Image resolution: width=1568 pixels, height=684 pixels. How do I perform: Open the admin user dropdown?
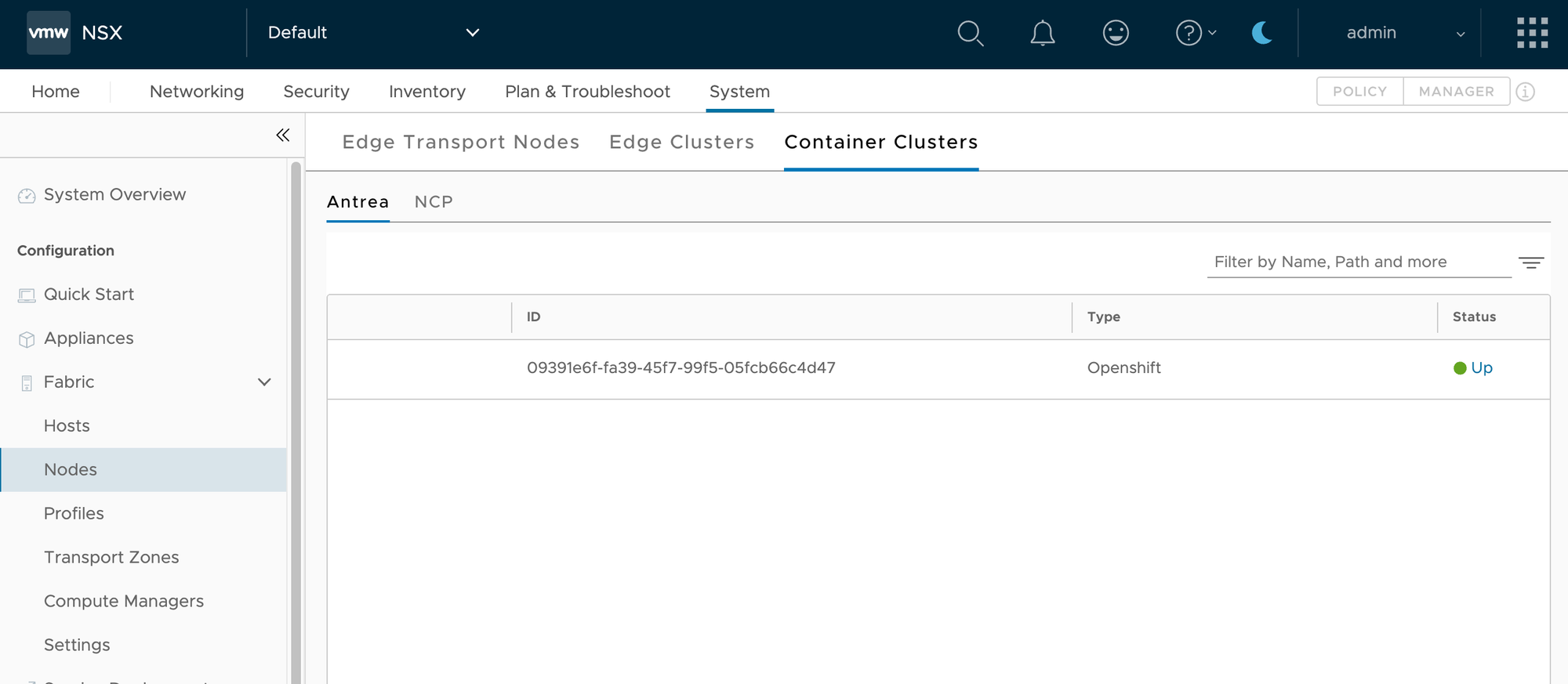click(1403, 33)
